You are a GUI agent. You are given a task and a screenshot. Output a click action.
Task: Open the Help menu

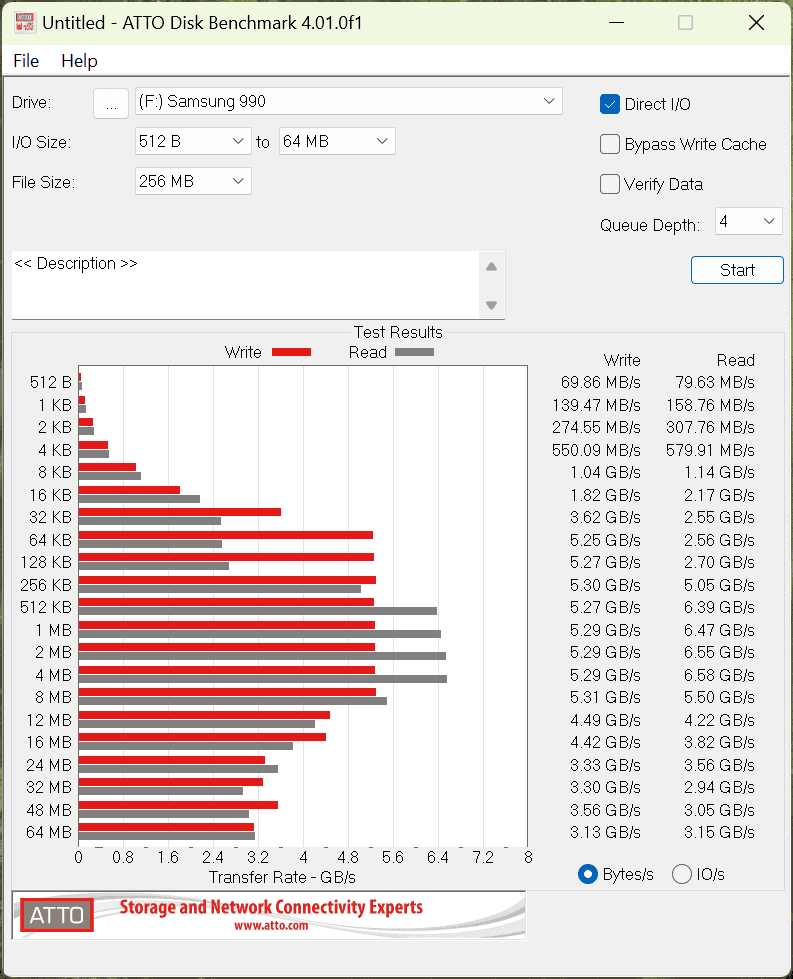(x=79, y=61)
